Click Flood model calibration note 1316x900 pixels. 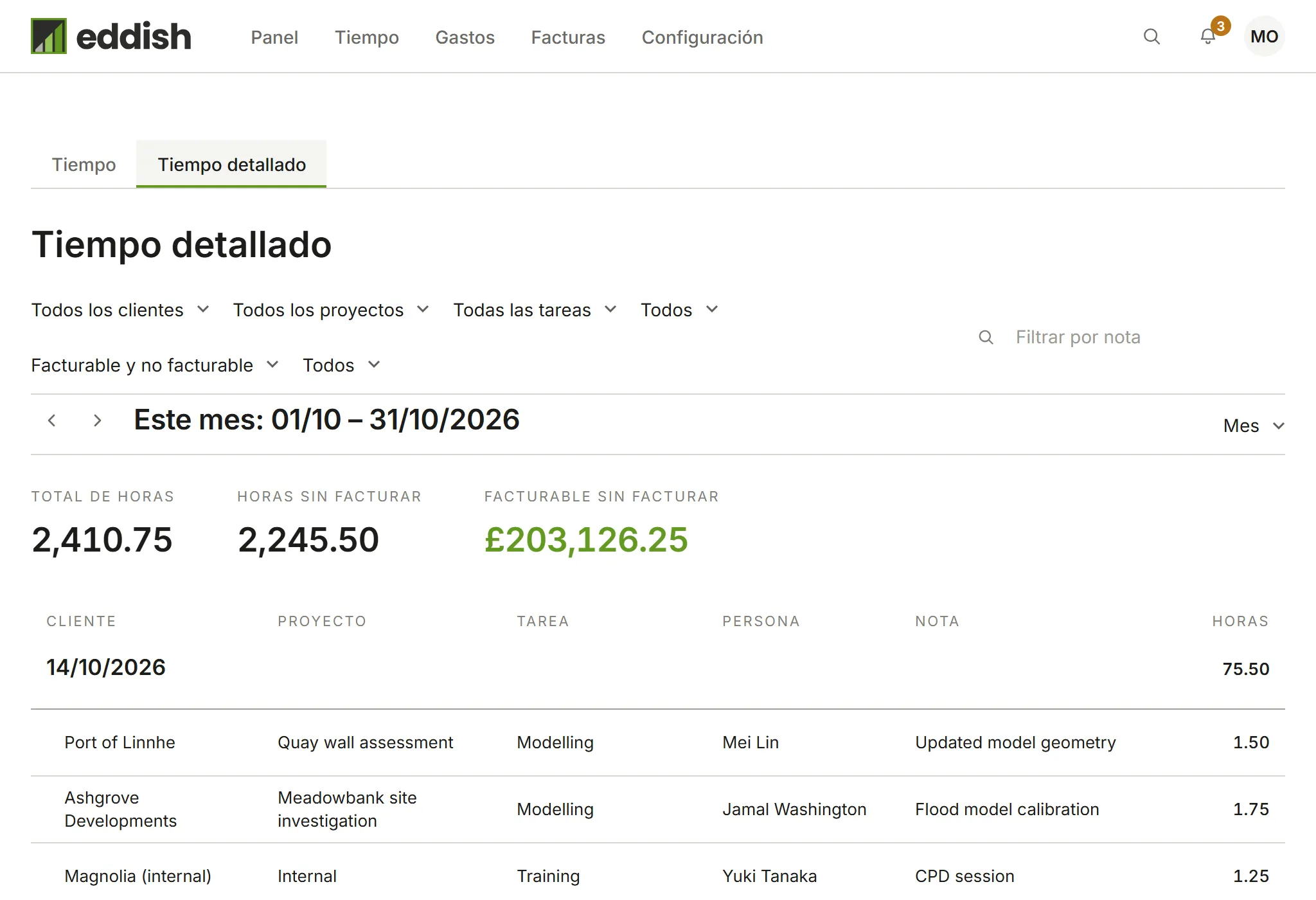(1007, 809)
